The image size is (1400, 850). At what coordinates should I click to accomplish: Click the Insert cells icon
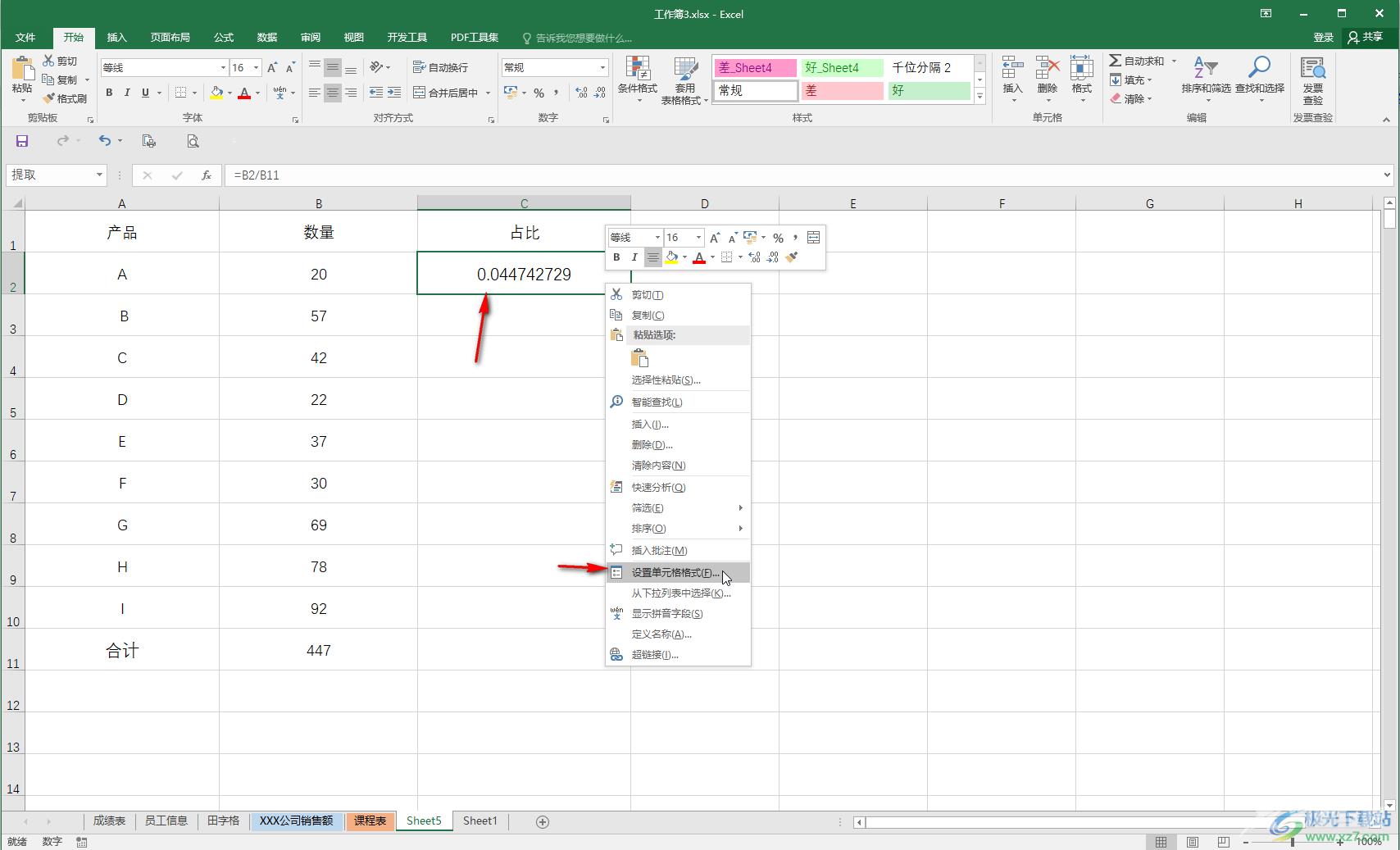click(1013, 67)
